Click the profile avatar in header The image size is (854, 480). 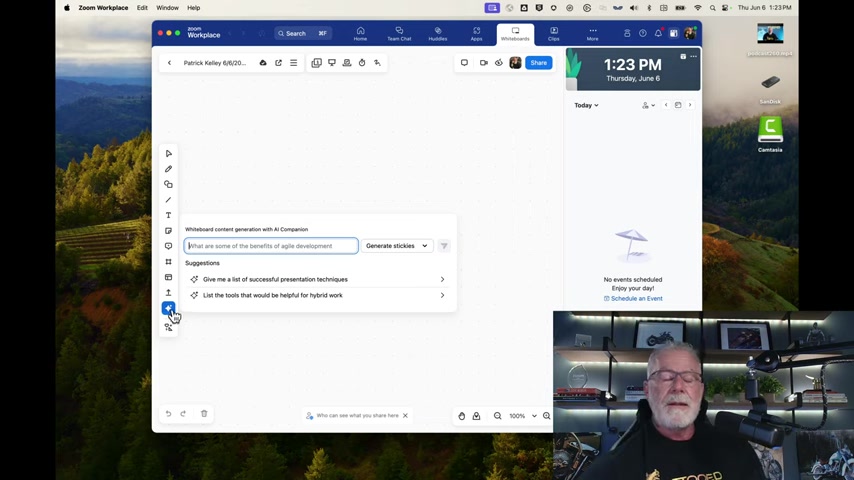coord(690,33)
